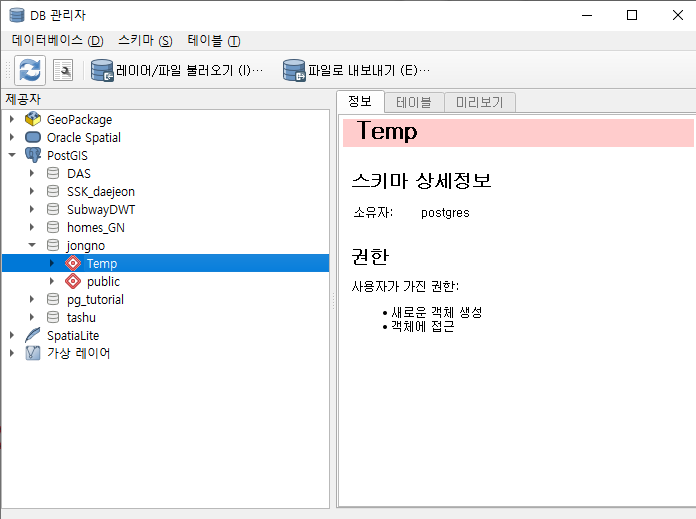Select the GeoPackage tree item

coord(79,119)
